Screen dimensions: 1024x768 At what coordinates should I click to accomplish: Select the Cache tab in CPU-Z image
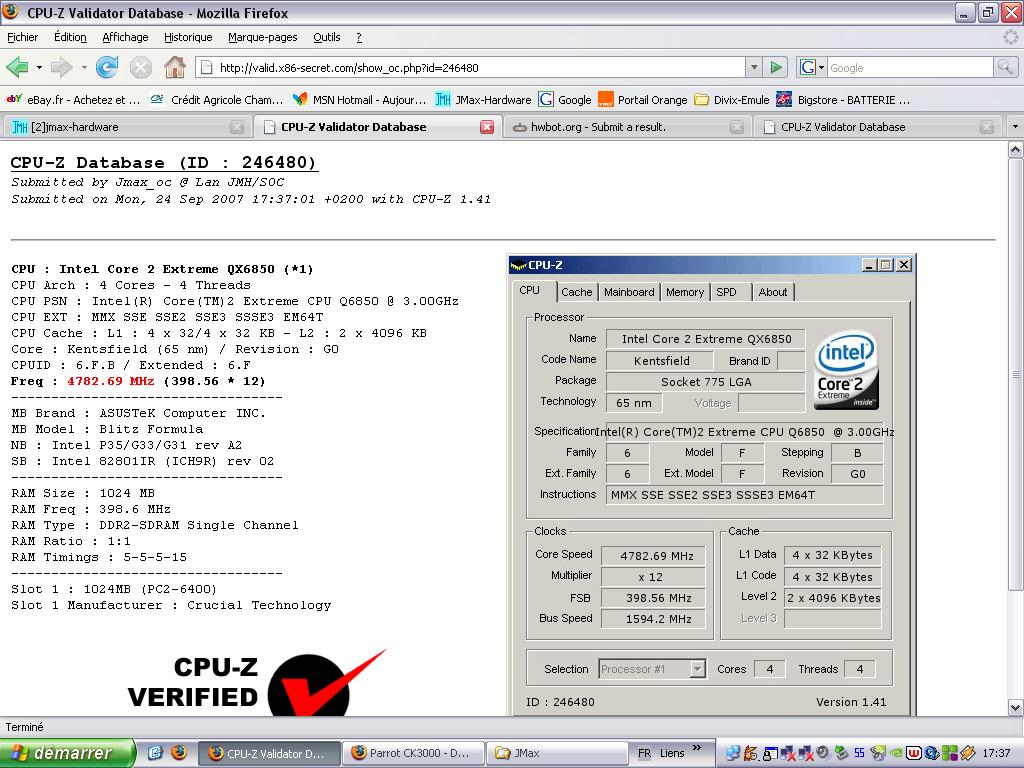[x=576, y=292]
